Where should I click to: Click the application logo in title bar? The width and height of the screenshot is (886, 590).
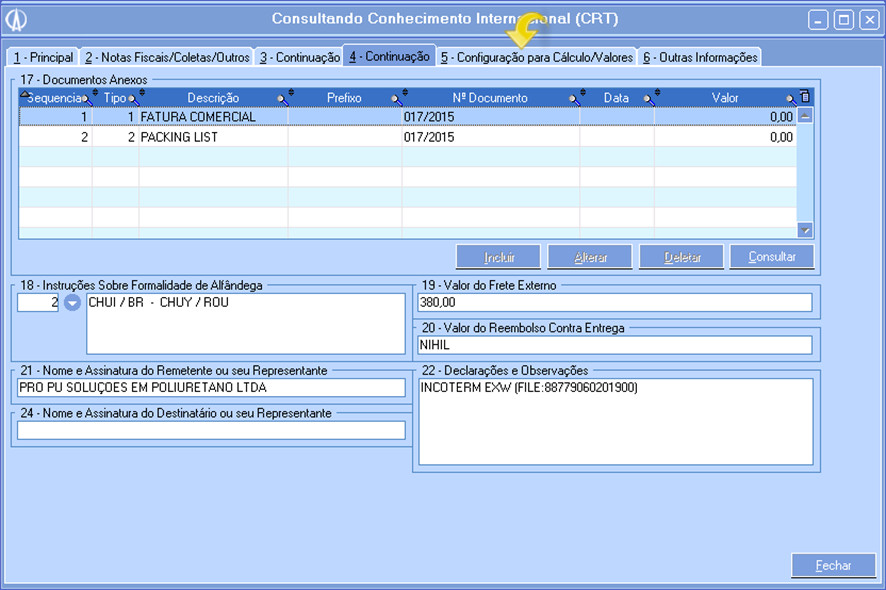(17, 20)
